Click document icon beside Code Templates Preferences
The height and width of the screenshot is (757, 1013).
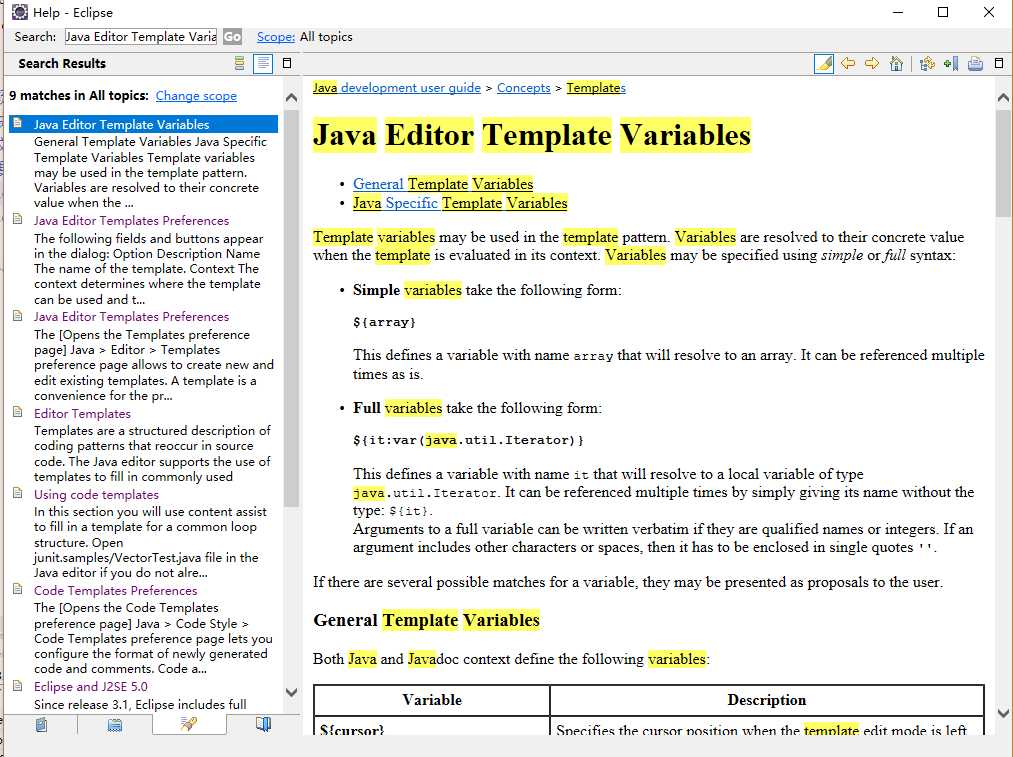18,589
